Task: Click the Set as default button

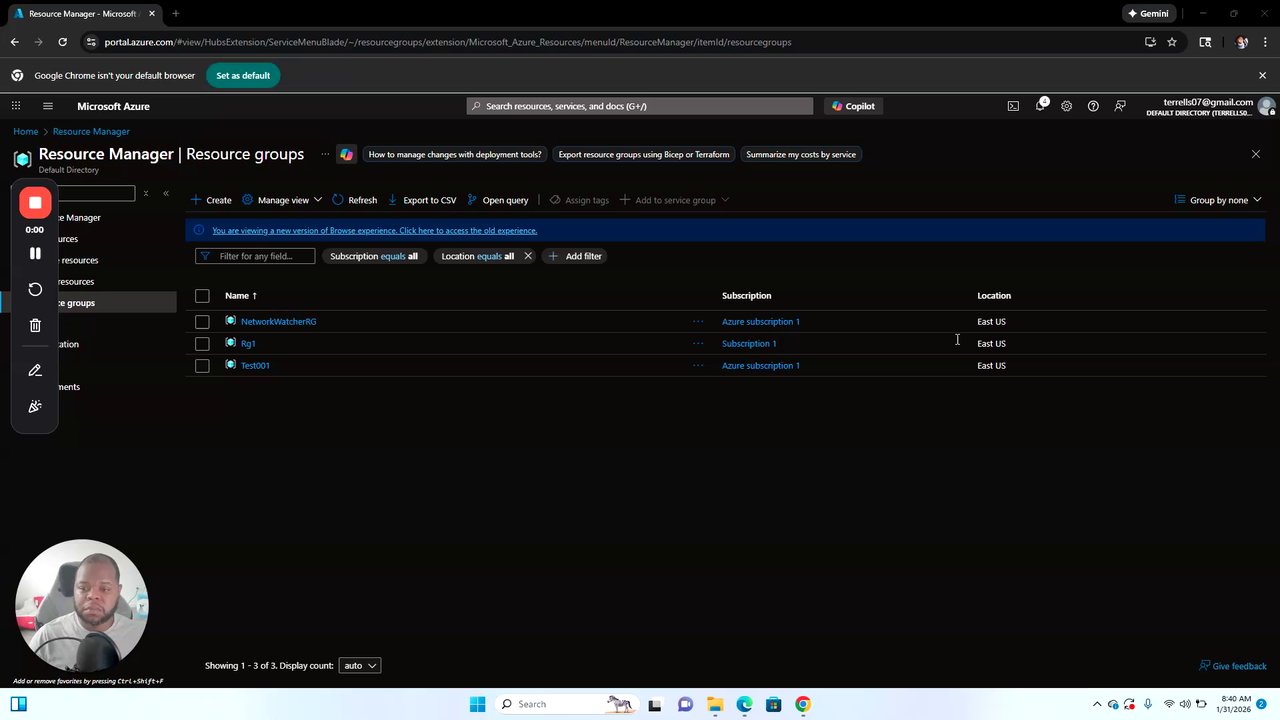Action: pyautogui.click(x=243, y=76)
